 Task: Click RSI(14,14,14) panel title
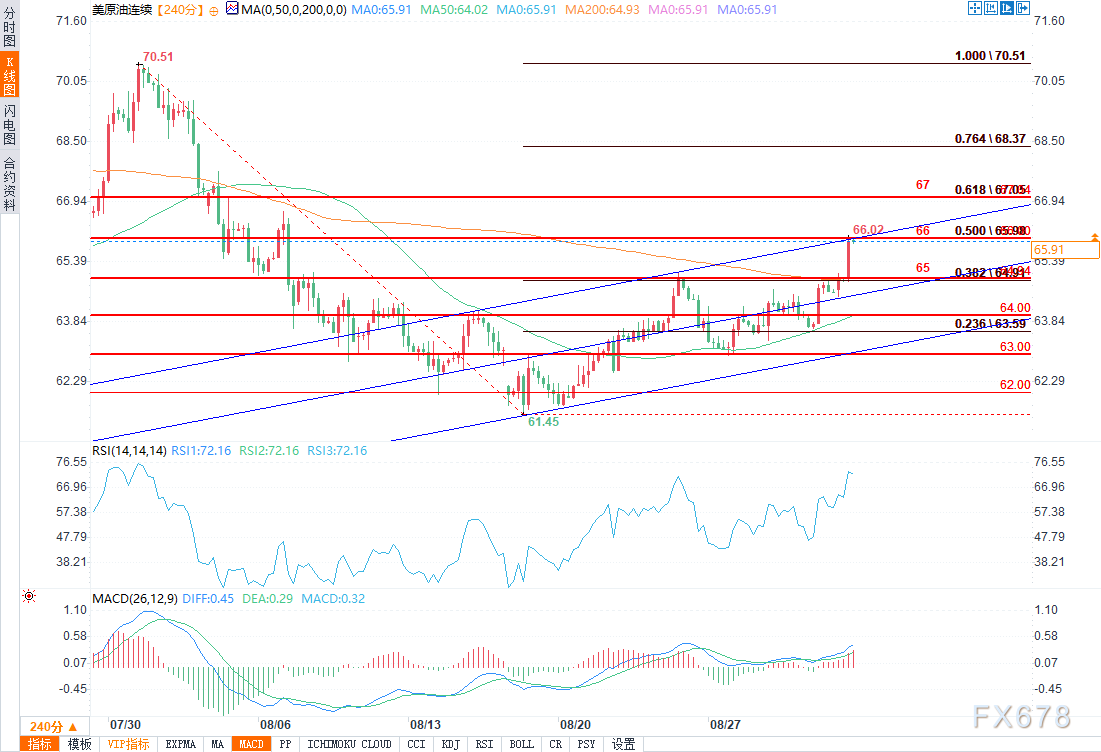129,451
